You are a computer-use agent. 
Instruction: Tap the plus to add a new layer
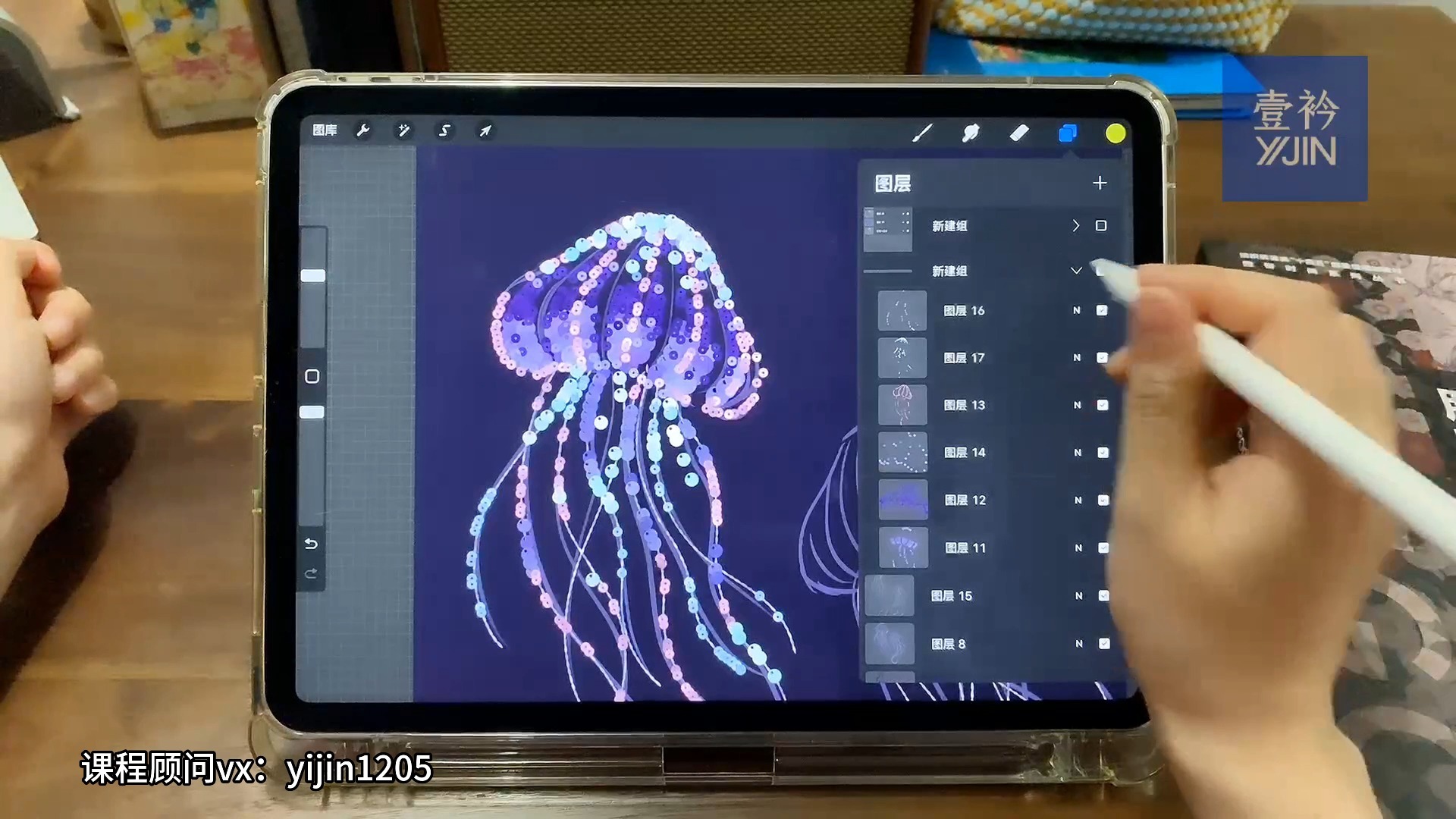point(1100,183)
